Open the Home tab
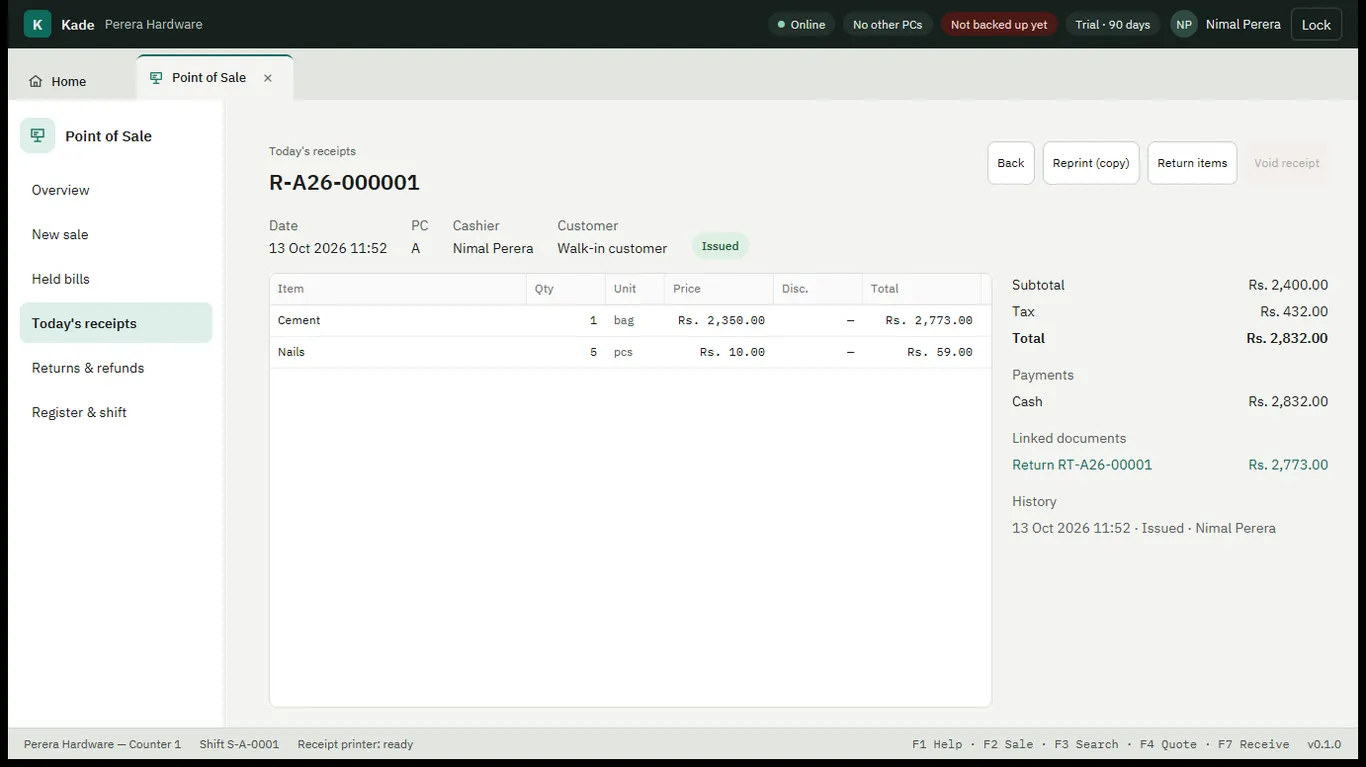This screenshot has width=1366, height=767. click(58, 81)
